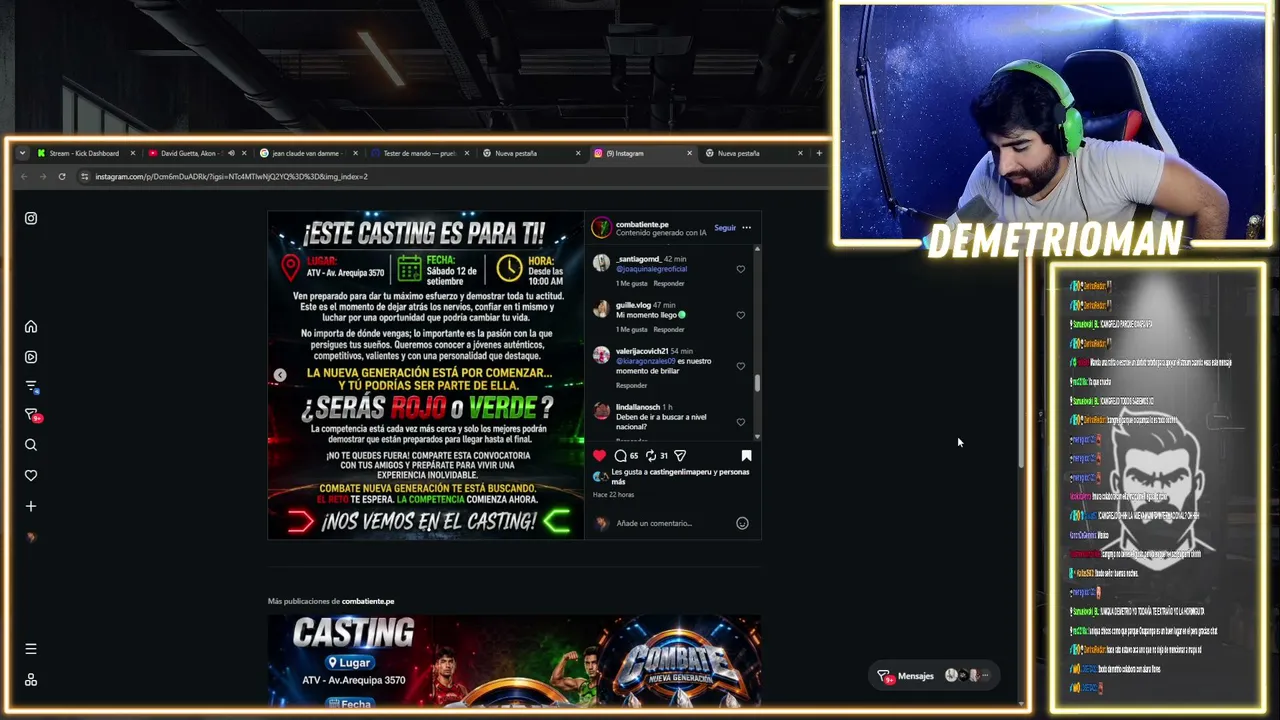Create new post with plus icon

point(31,506)
